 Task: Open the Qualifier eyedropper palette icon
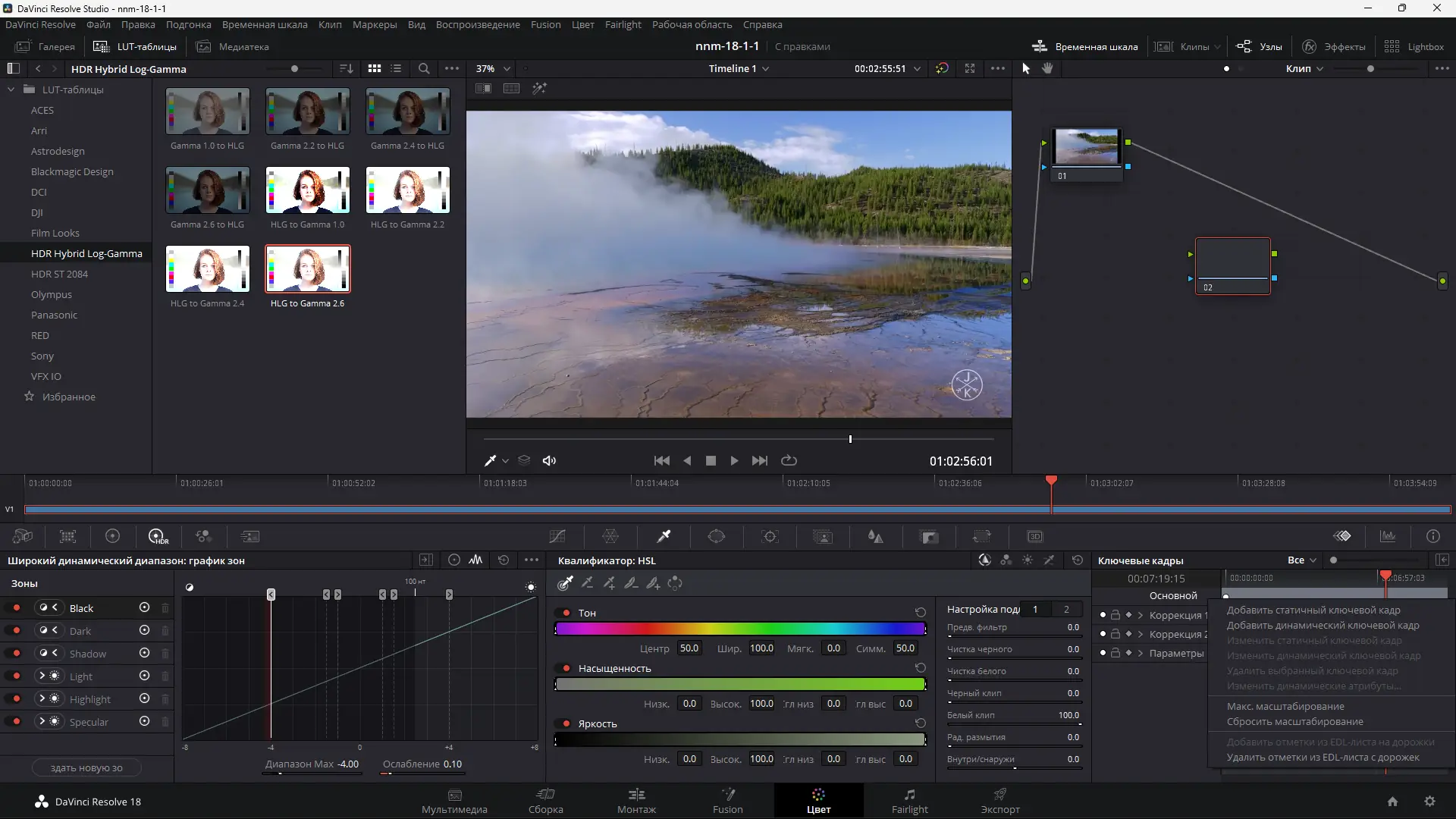pos(664,537)
